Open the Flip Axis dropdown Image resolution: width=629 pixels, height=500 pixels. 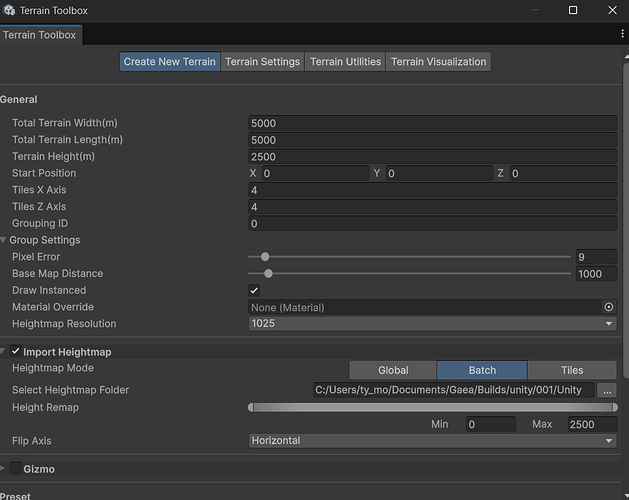coord(432,441)
